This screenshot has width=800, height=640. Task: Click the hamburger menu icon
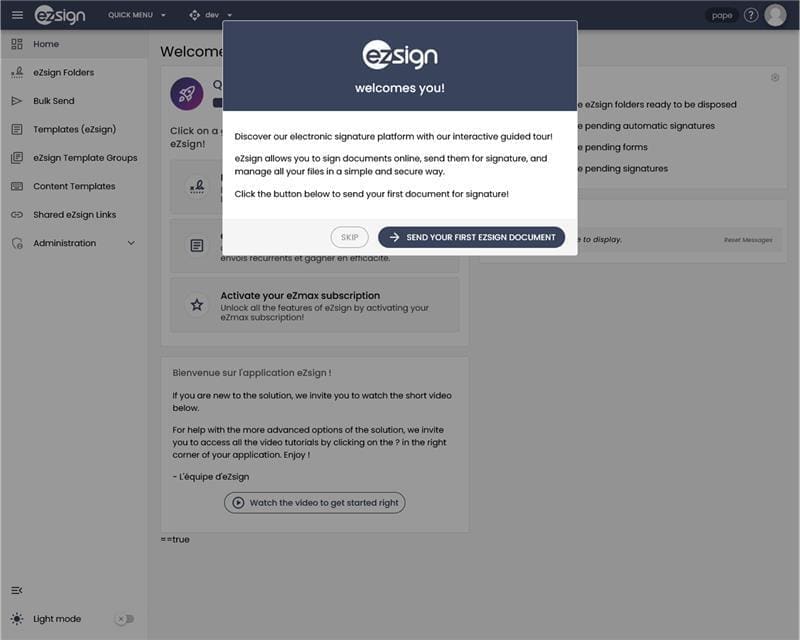coord(17,15)
